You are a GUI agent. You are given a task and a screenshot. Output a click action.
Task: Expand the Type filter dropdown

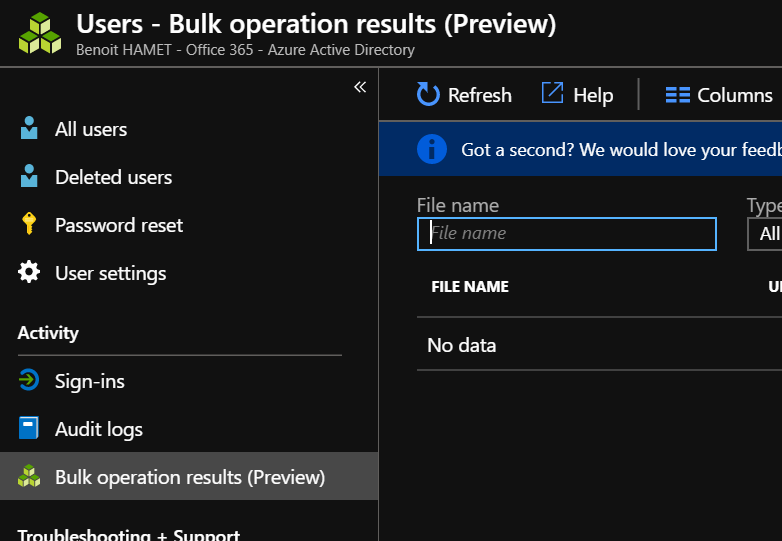coord(766,234)
